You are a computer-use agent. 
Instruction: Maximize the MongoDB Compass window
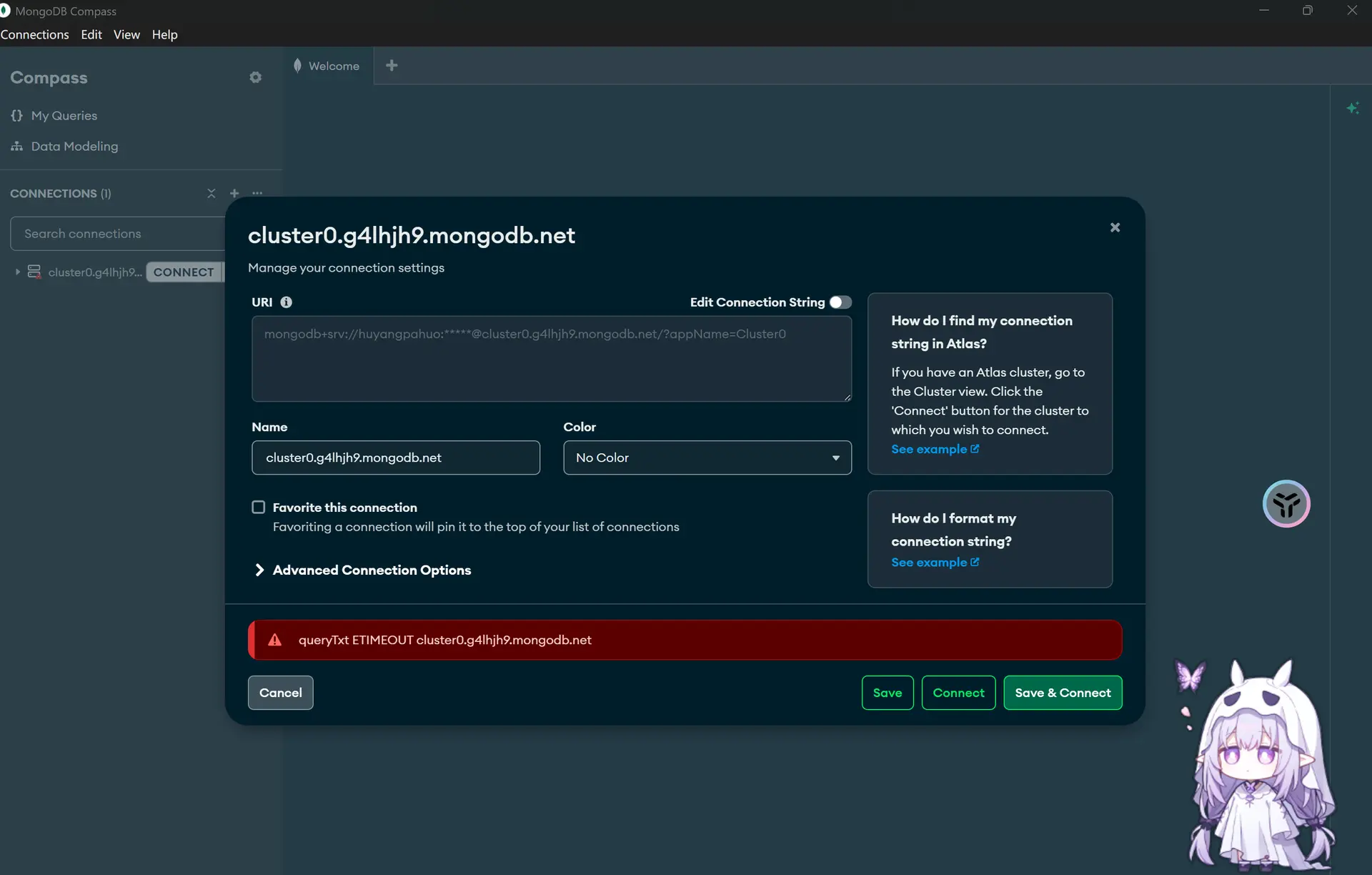click(x=1308, y=10)
